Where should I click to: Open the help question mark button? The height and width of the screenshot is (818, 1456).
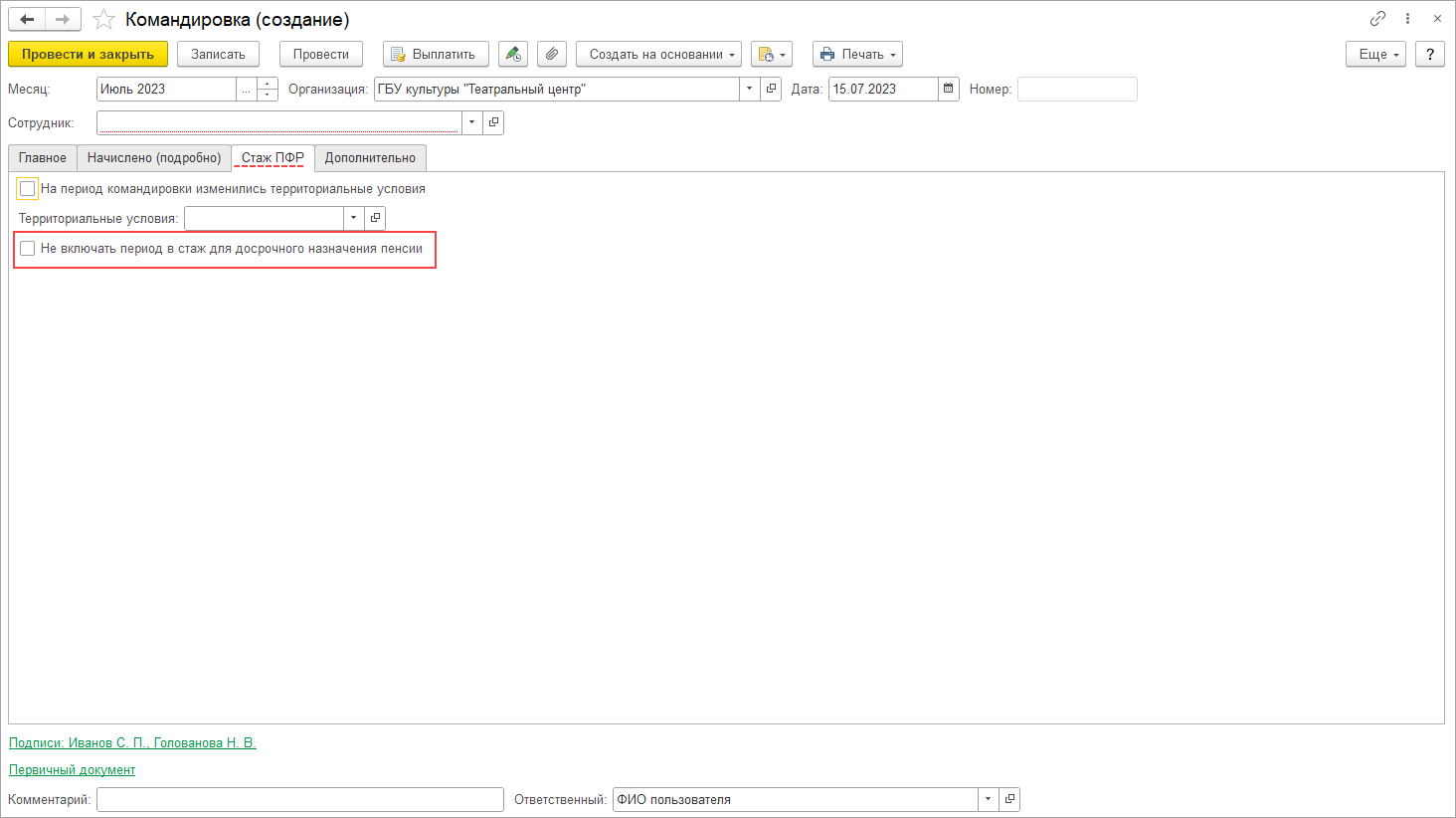click(x=1430, y=54)
